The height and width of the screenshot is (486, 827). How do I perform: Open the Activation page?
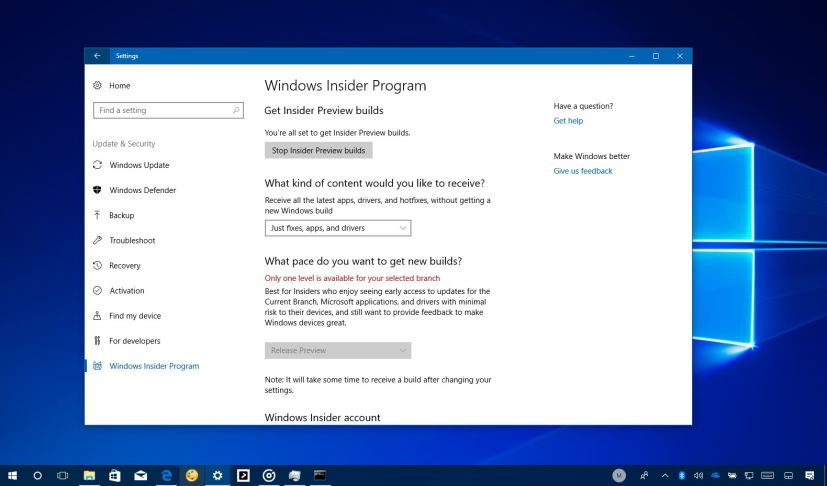[127, 290]
